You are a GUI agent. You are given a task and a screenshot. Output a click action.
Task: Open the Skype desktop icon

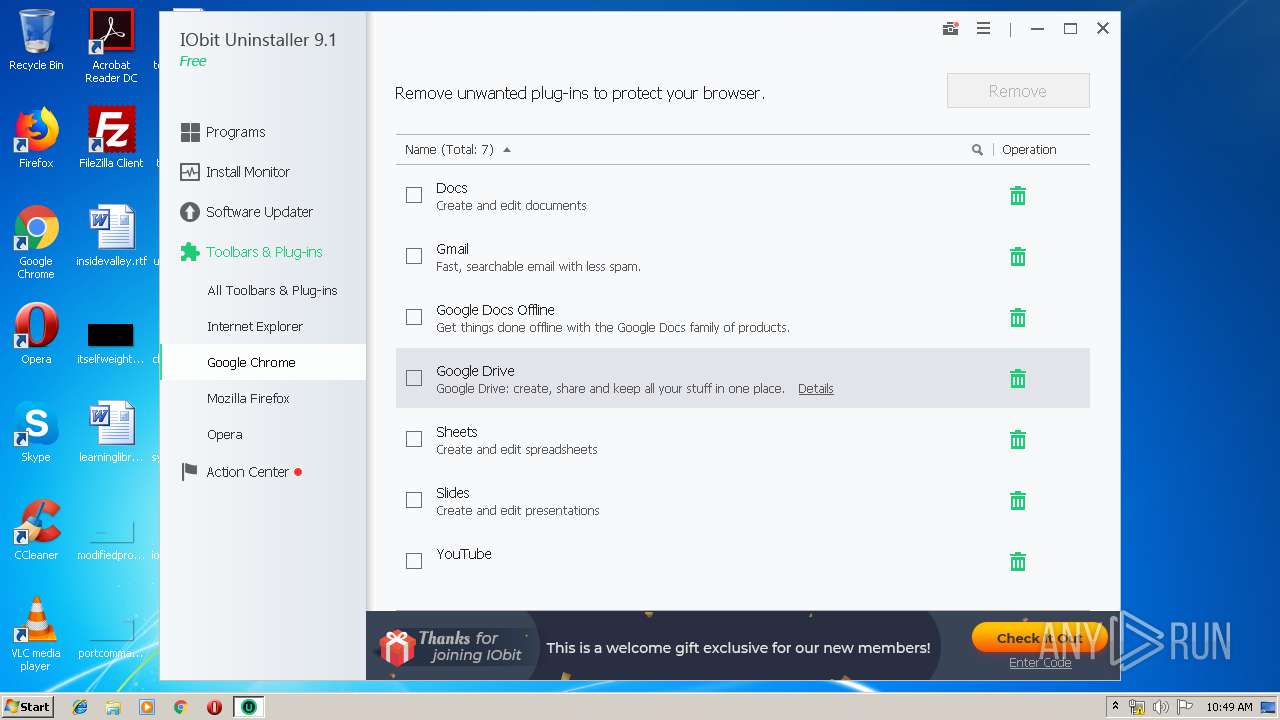pos(36,432)
